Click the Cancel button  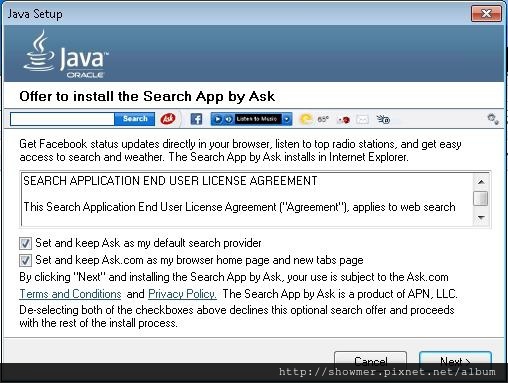(371, 361)
